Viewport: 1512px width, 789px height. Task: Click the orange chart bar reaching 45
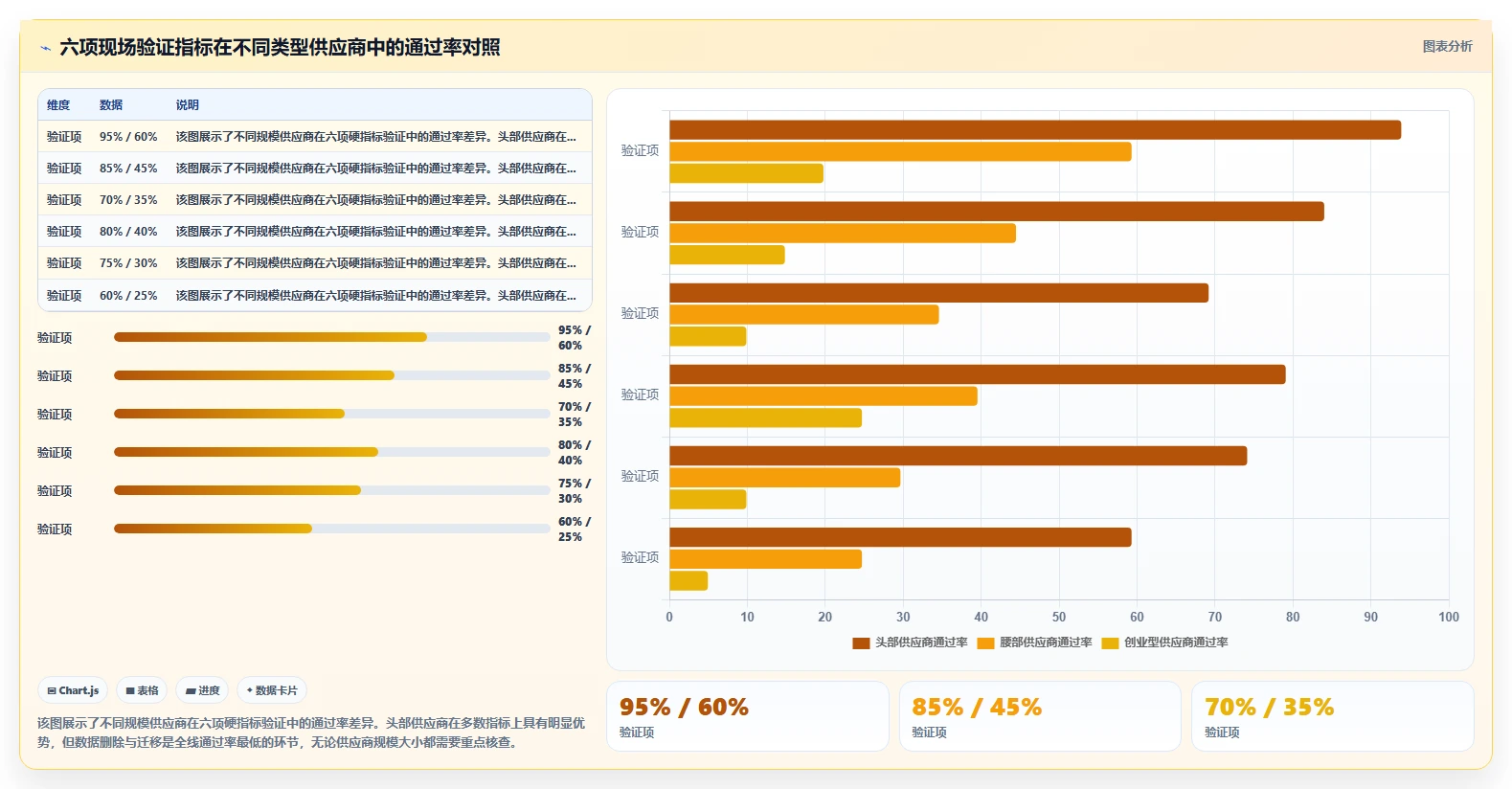tap(843, 233)
